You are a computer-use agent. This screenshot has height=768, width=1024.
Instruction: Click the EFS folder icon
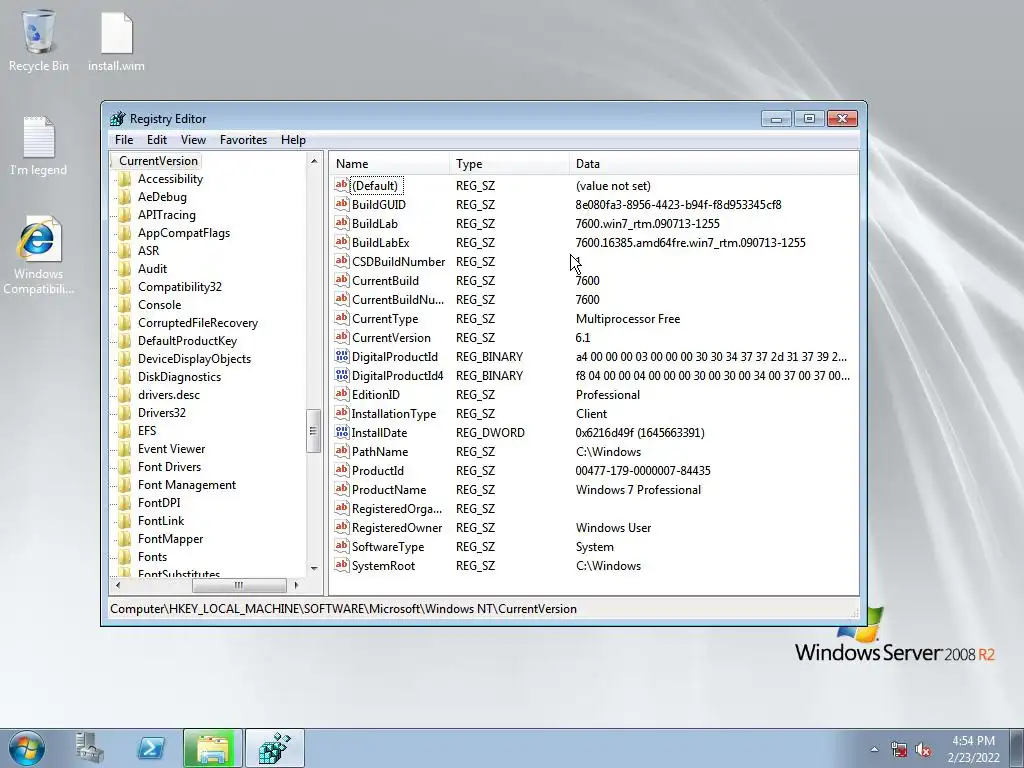pos(124,431)
